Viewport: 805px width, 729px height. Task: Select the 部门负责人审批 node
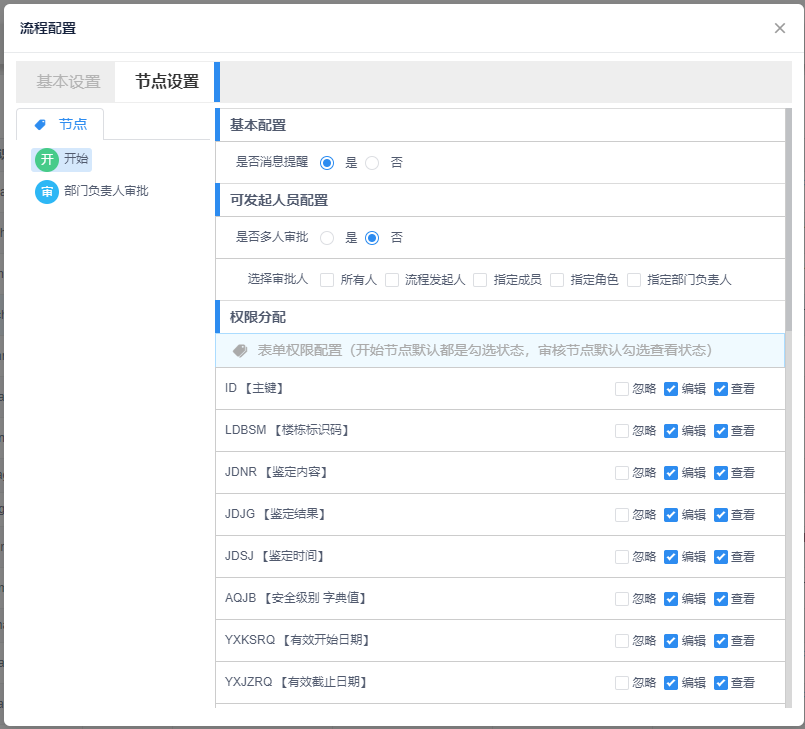pos(106,191)
